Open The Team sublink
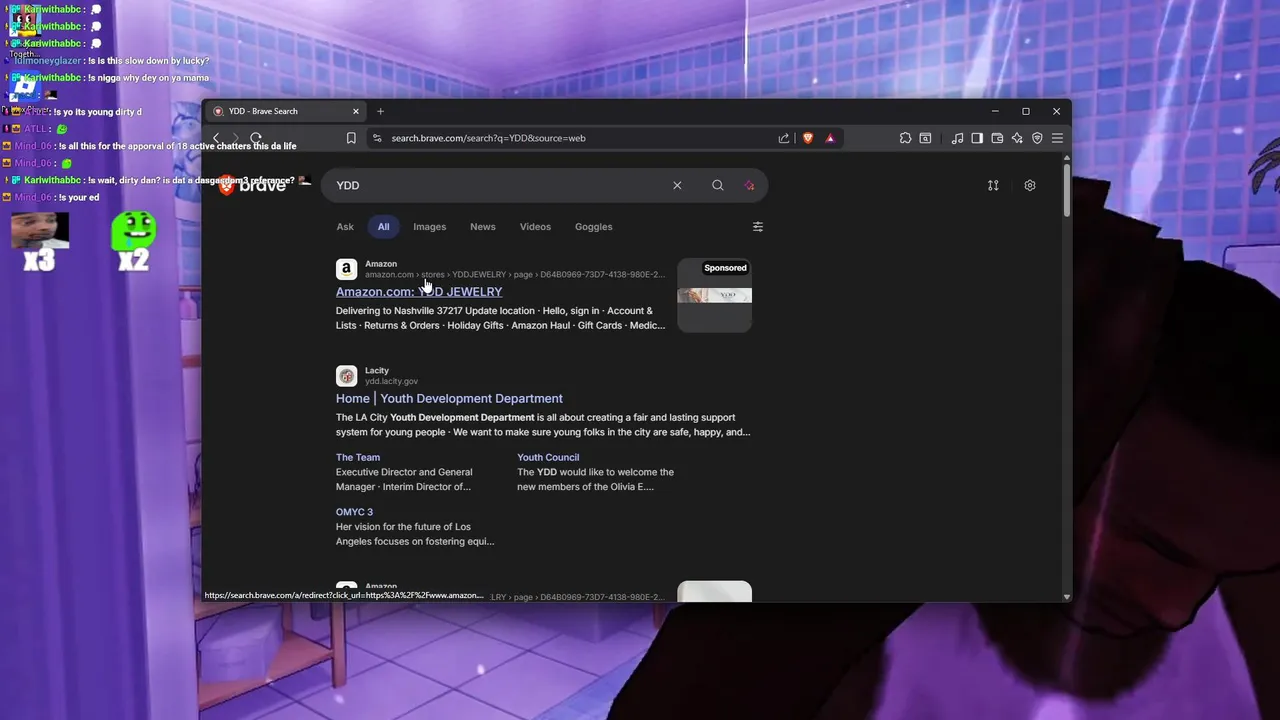Image resolution: width=1280 pixels, height=720 pixels. (x=358, y=458)
